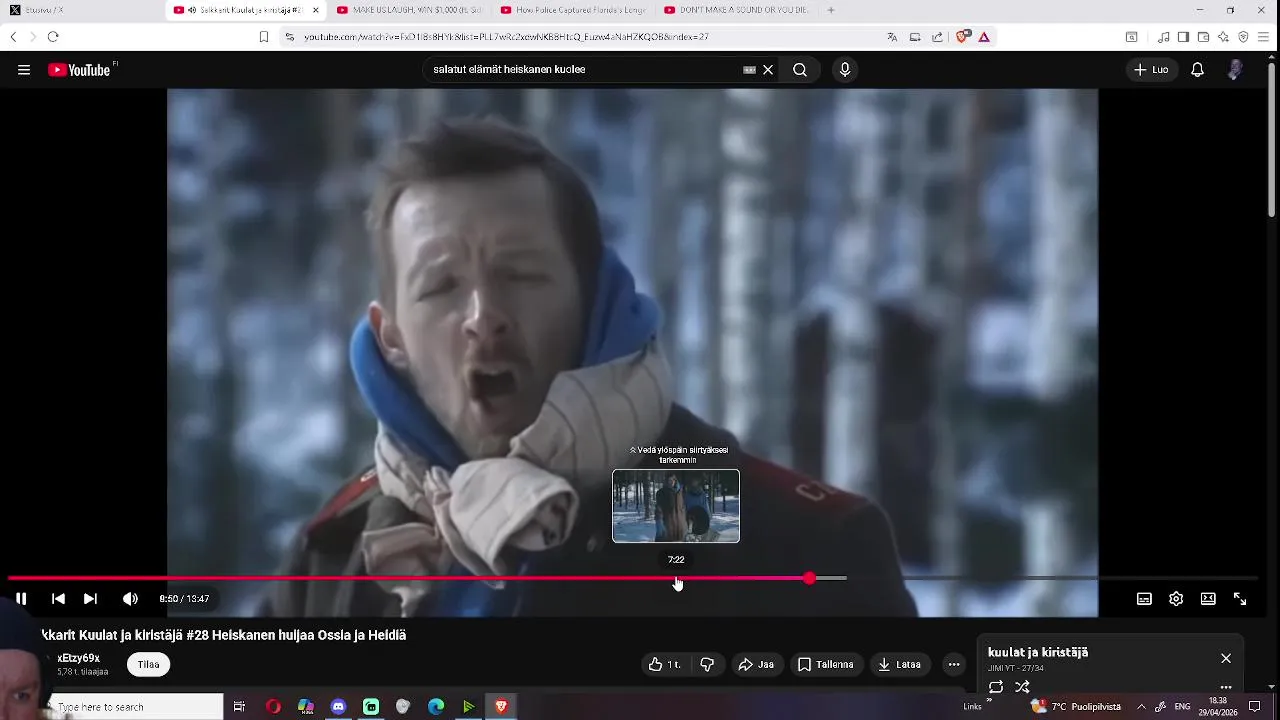1280x720 pixels.
Task: Translate this page icon in address bar
Action: click(x=892, y=37)
